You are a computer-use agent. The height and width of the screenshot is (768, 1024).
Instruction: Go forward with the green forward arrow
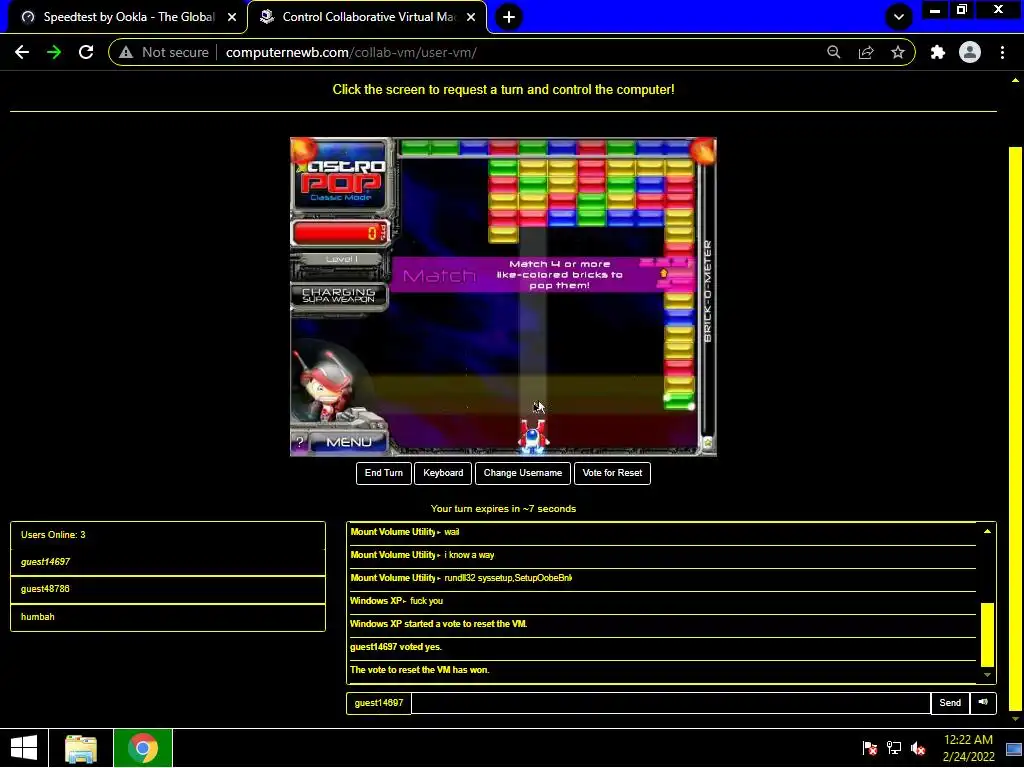coord(54,52)
